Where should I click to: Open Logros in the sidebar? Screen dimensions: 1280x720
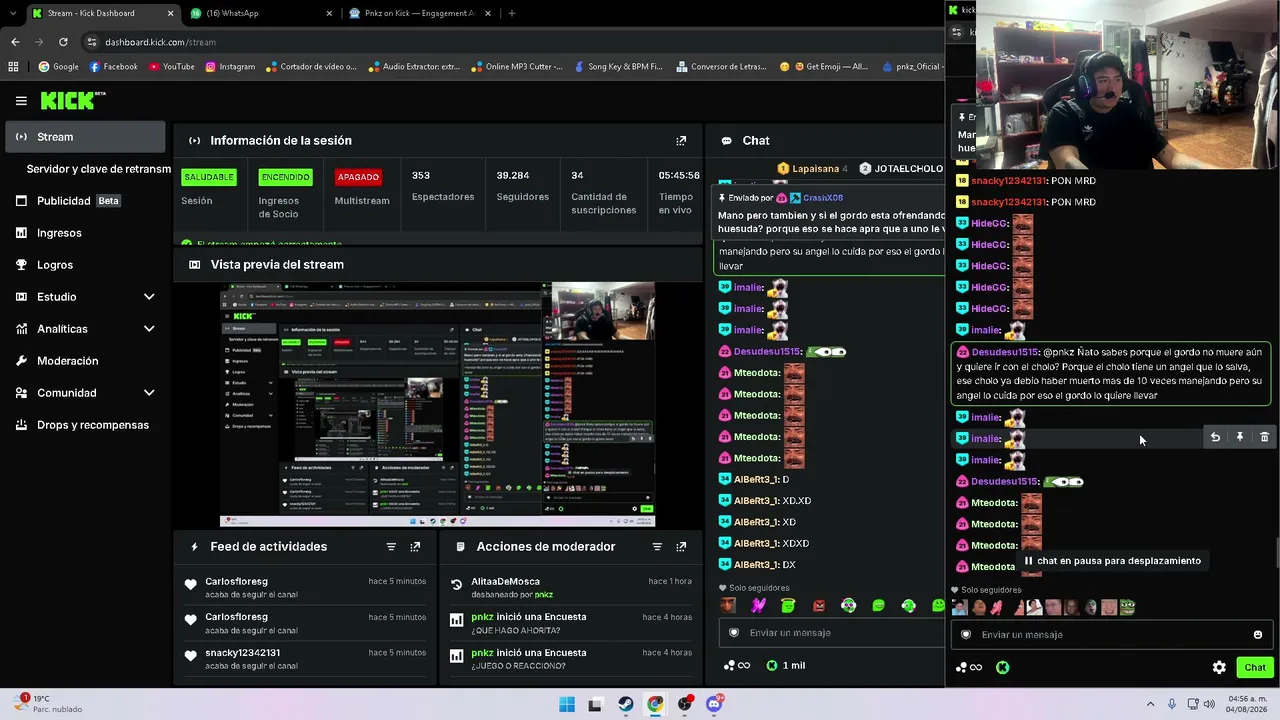click(55, 265)
